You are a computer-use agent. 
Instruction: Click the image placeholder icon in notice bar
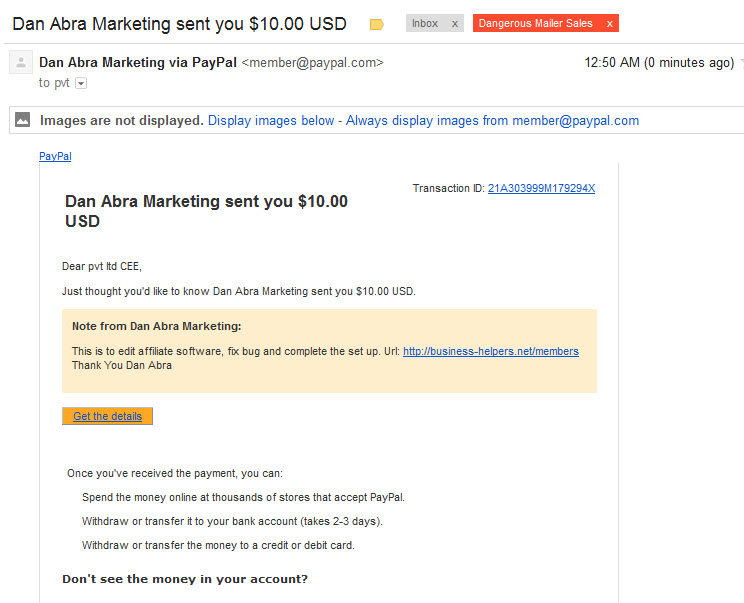point(22,120)
